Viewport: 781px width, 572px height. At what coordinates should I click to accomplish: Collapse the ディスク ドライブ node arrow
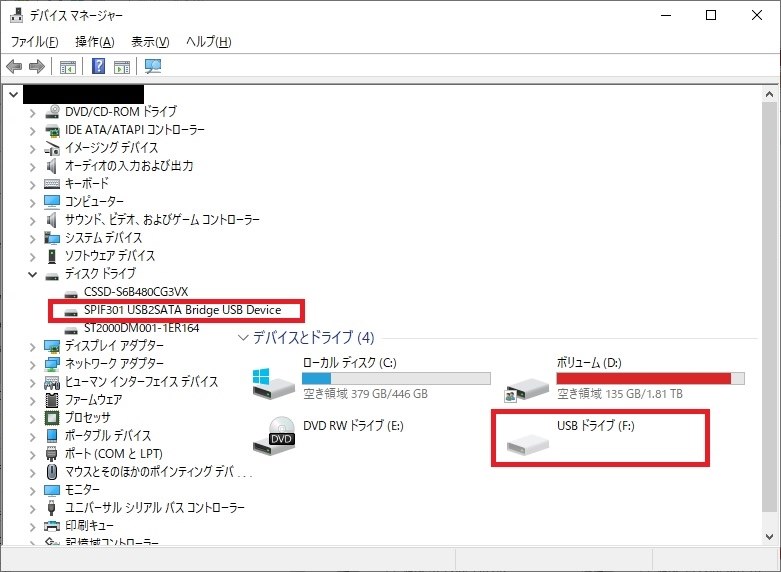[x=33, y=274]
